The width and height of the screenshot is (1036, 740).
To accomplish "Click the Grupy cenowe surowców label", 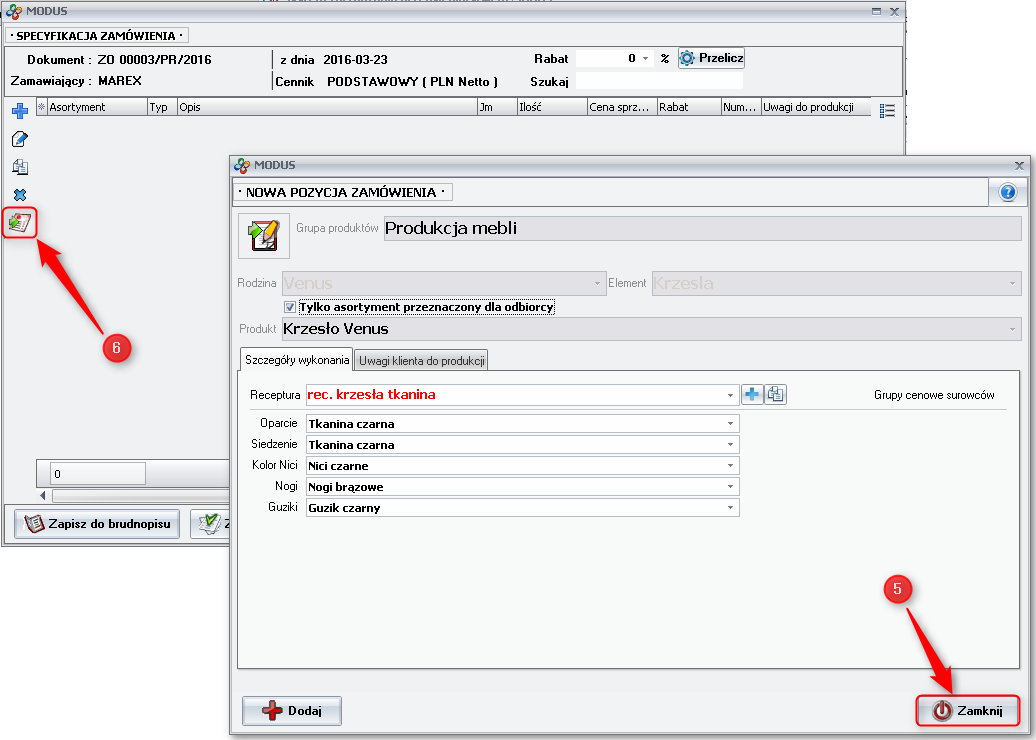I will [934, 395].
